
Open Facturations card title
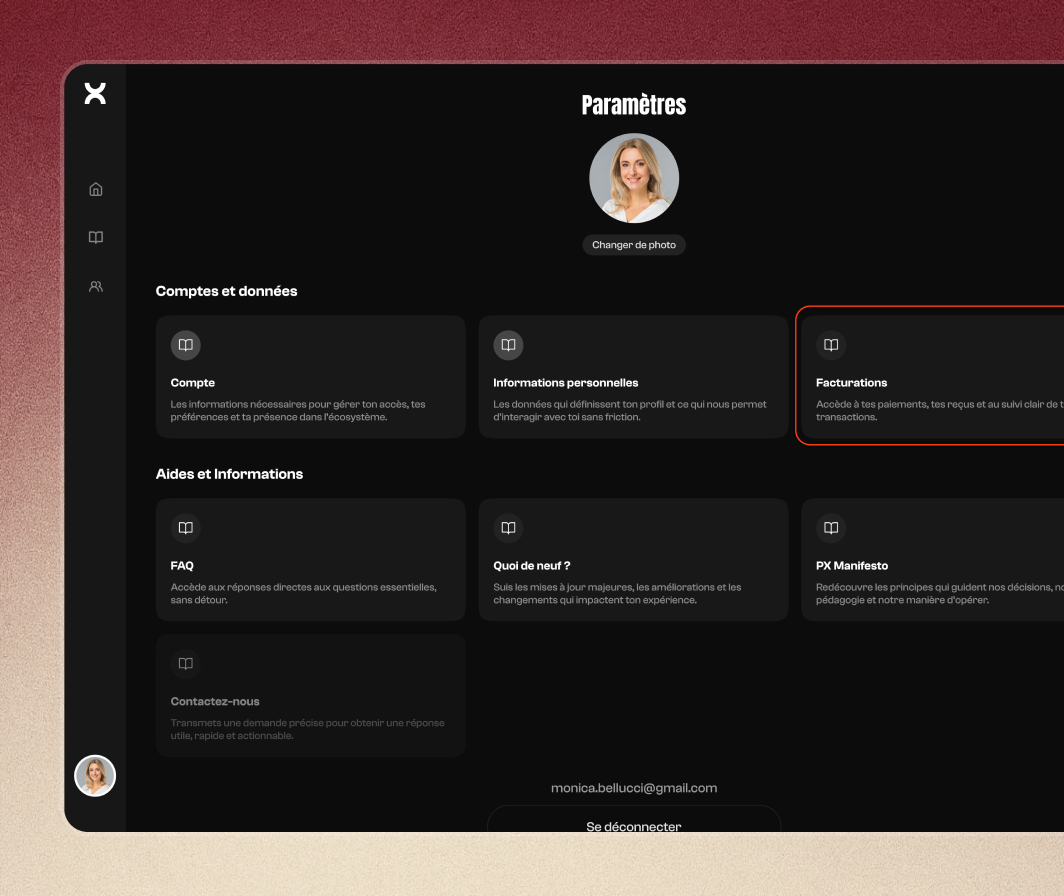tap(851, 383)
